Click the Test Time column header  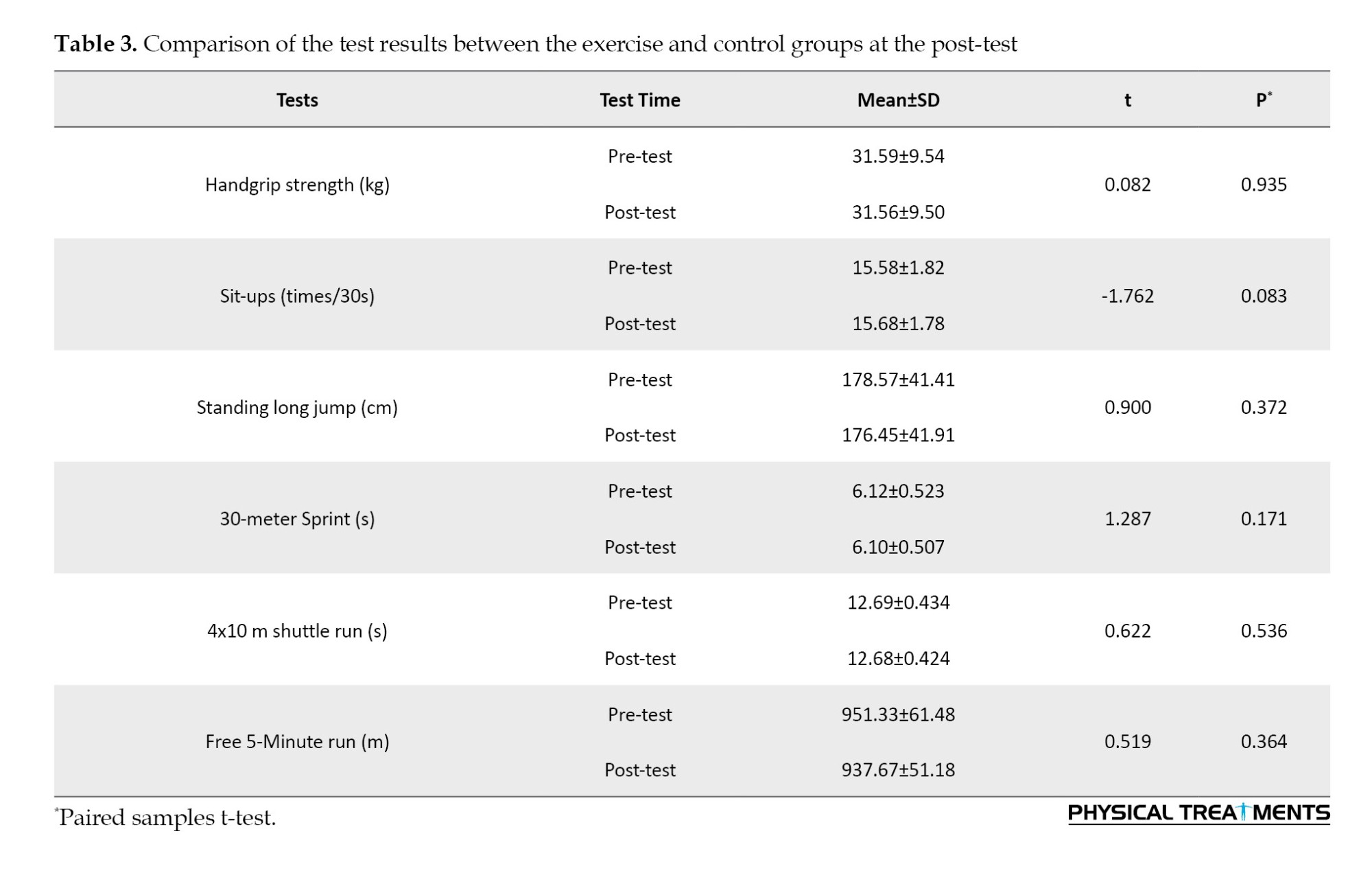coord(639,100)
